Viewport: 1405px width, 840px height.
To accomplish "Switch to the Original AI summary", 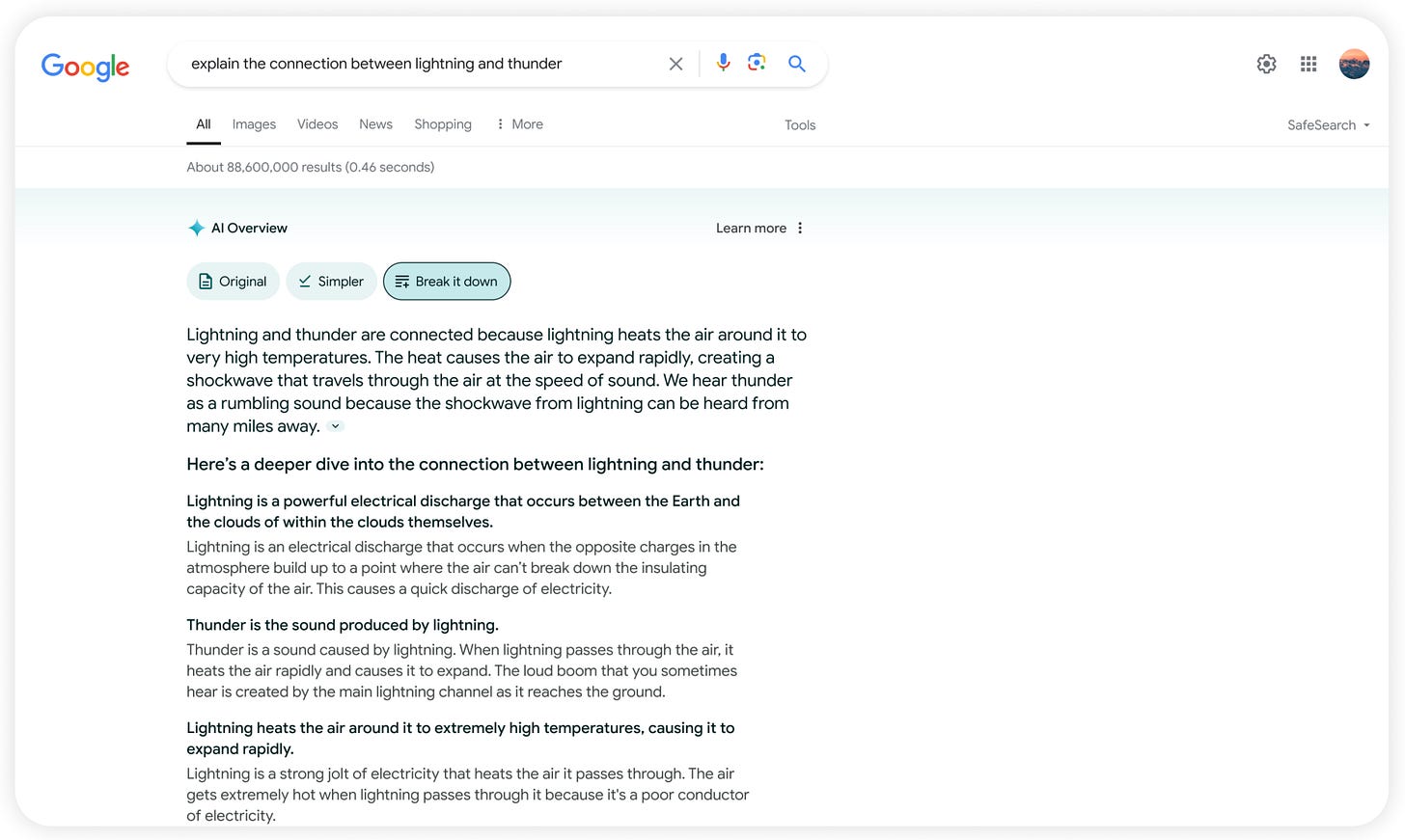I will 233,281.
